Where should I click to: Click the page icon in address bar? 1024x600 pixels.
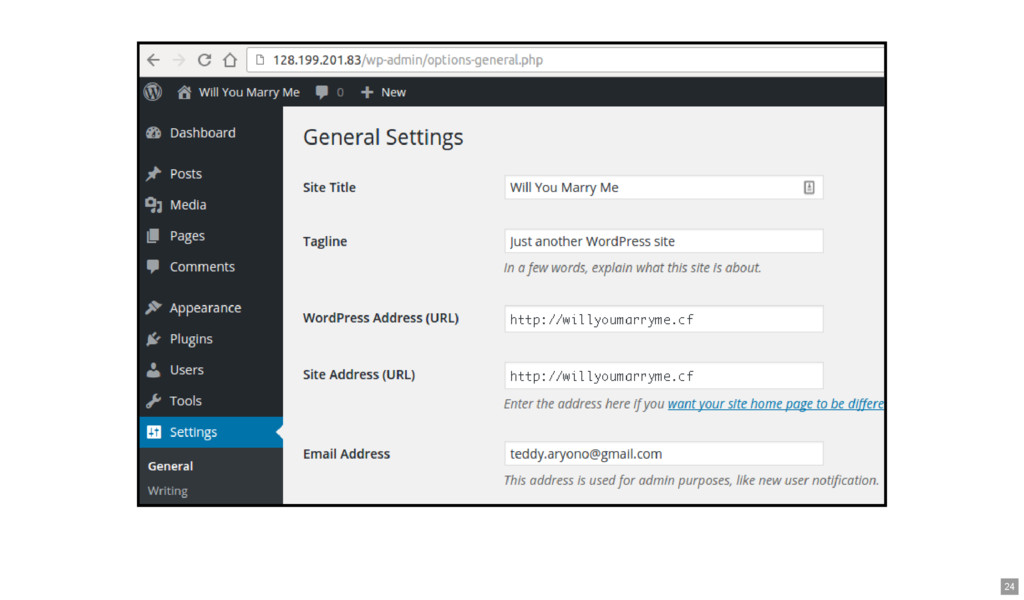[x=260, y=60]
